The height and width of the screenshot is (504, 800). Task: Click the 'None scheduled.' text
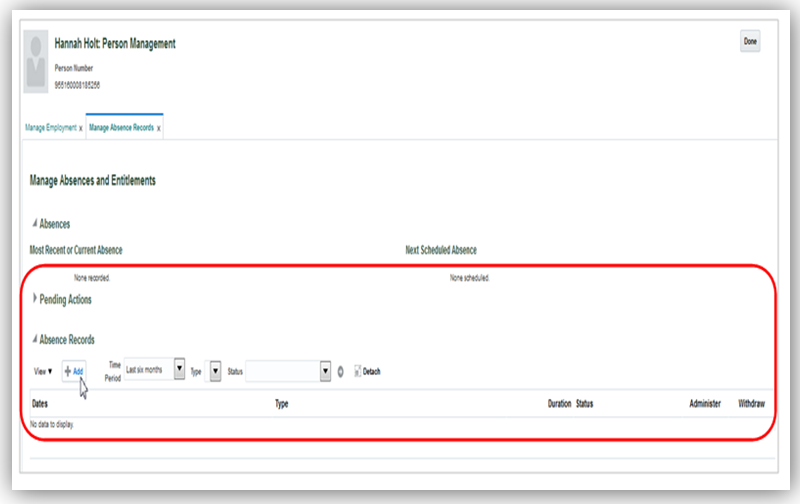[x=469, y=278]
